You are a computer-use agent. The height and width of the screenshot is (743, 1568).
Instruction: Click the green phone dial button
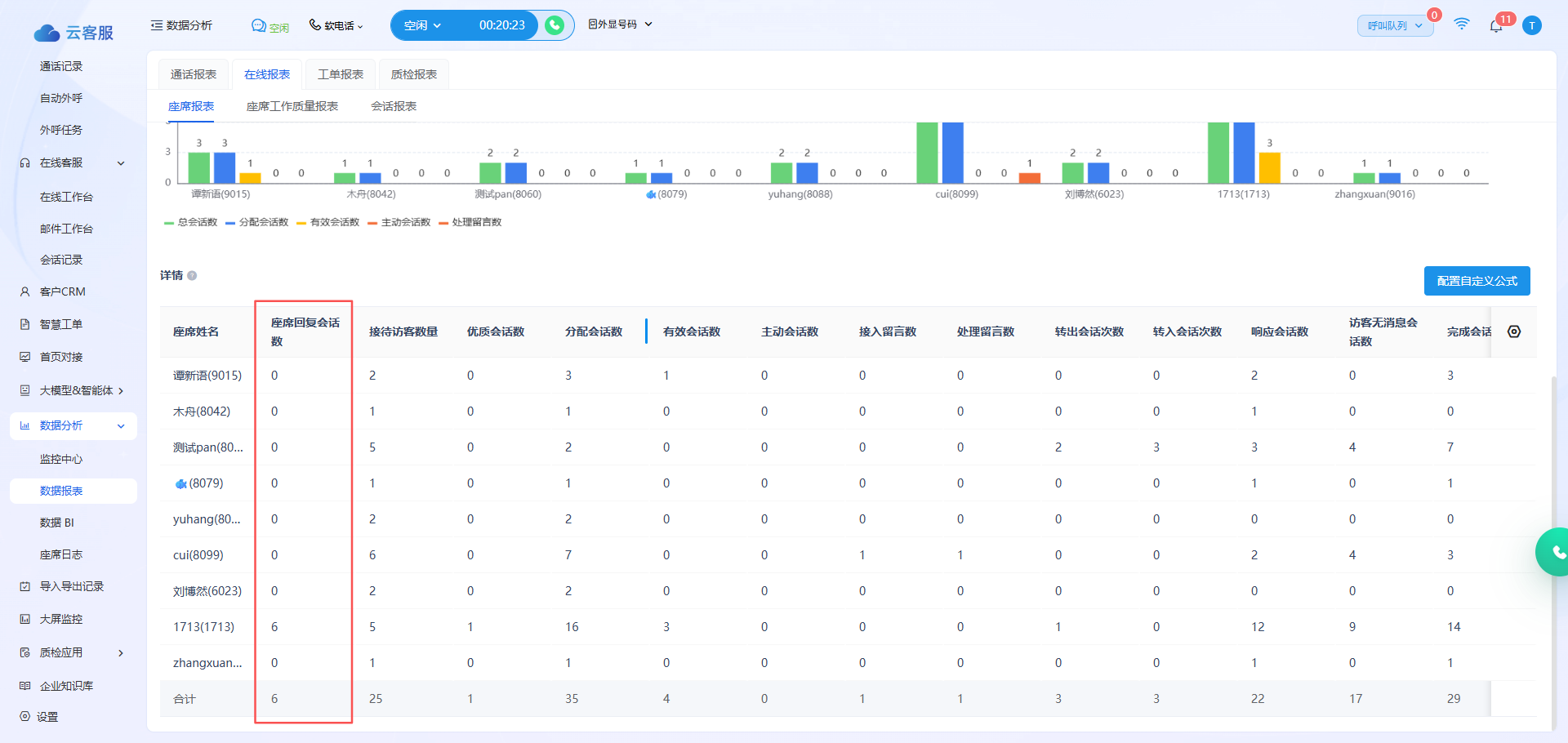point(555,25)
